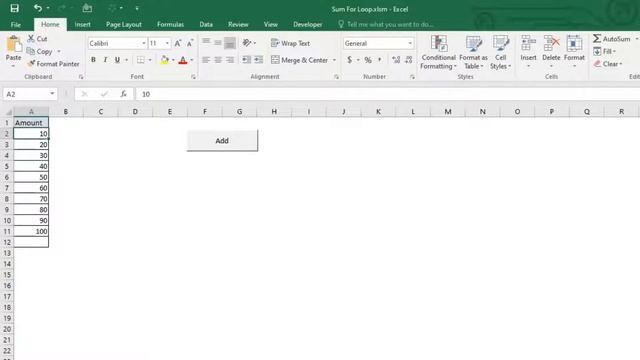Toggle Italic formatting

click(x=105, y=60)
